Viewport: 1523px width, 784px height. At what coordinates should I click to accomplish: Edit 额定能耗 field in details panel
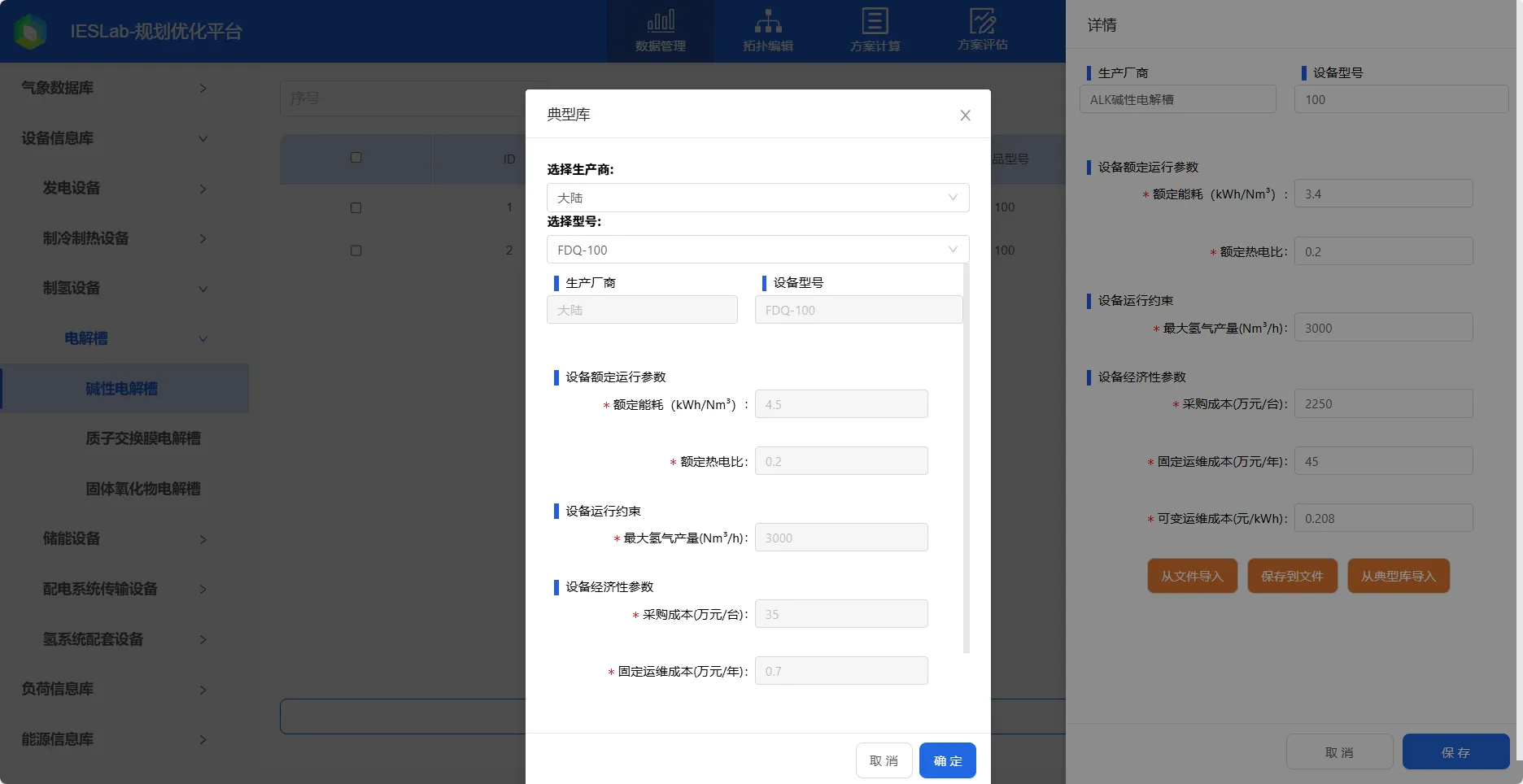pos(1383,194)
